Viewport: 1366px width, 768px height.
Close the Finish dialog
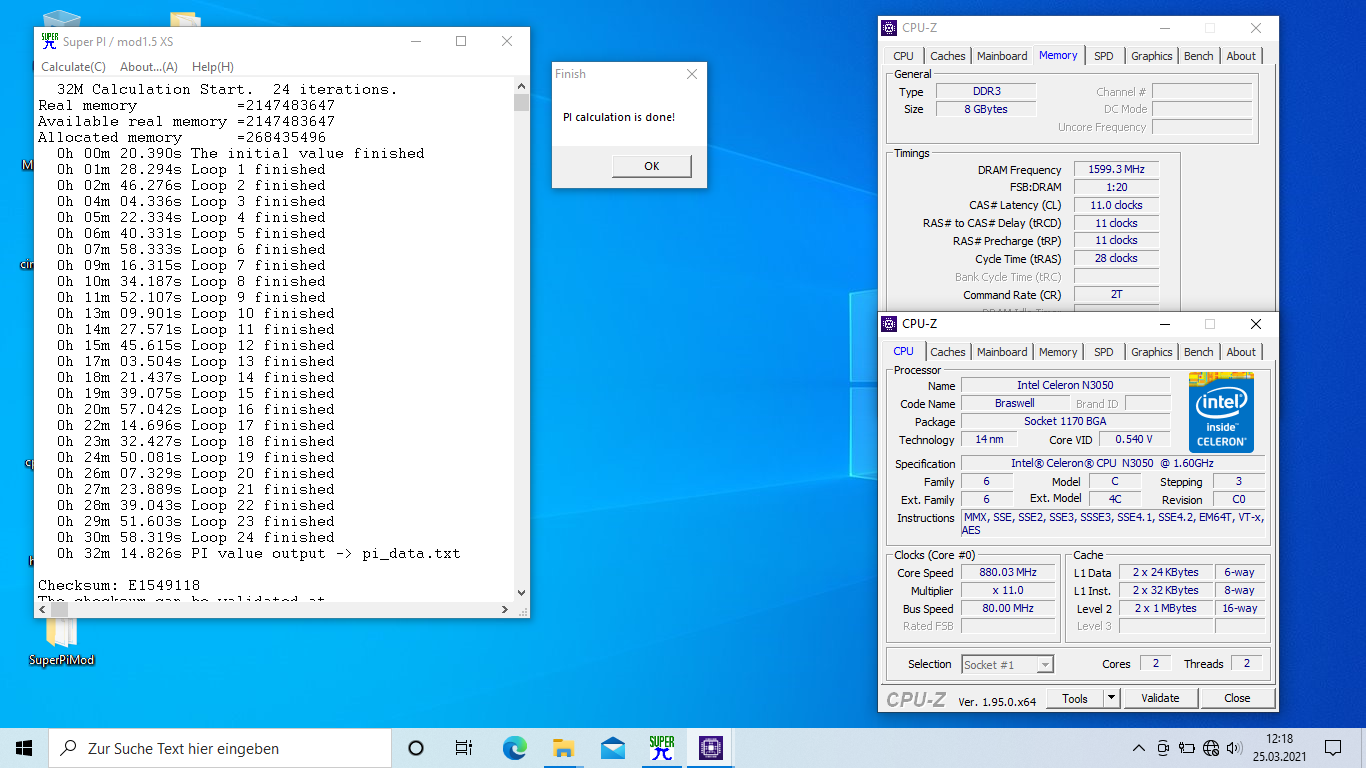pyautogui.click(x=692, y=74)
